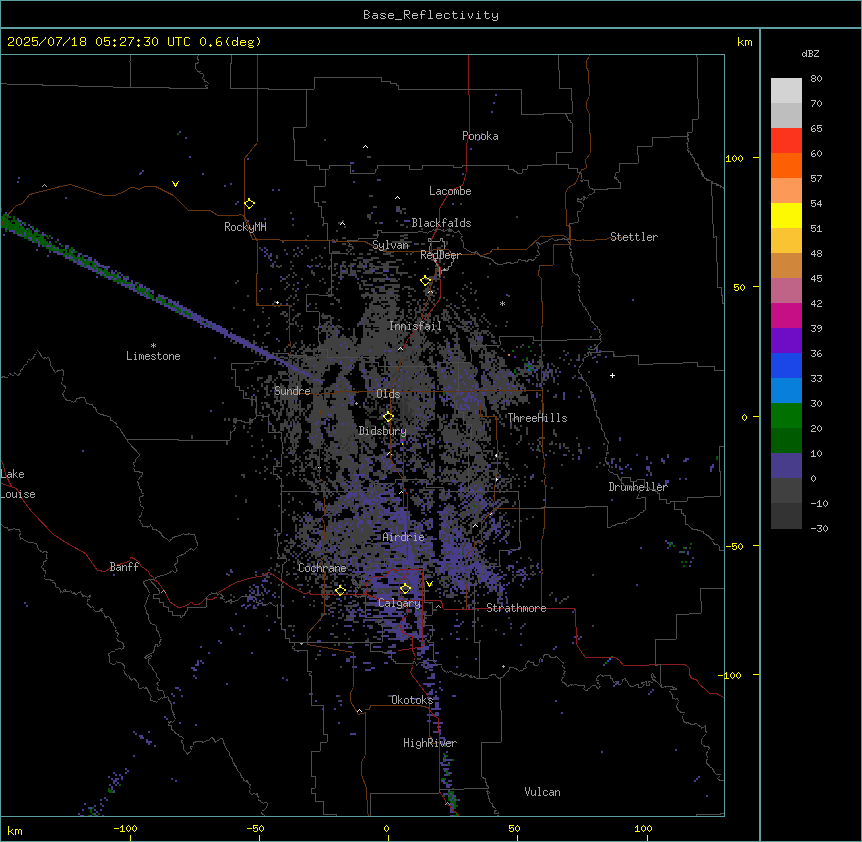
Task: Click the Sundre town label
Action: (292, 391)
